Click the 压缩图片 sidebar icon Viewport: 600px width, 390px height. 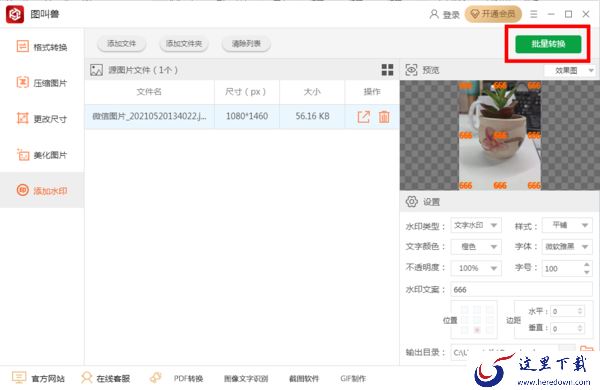point(23,82)
